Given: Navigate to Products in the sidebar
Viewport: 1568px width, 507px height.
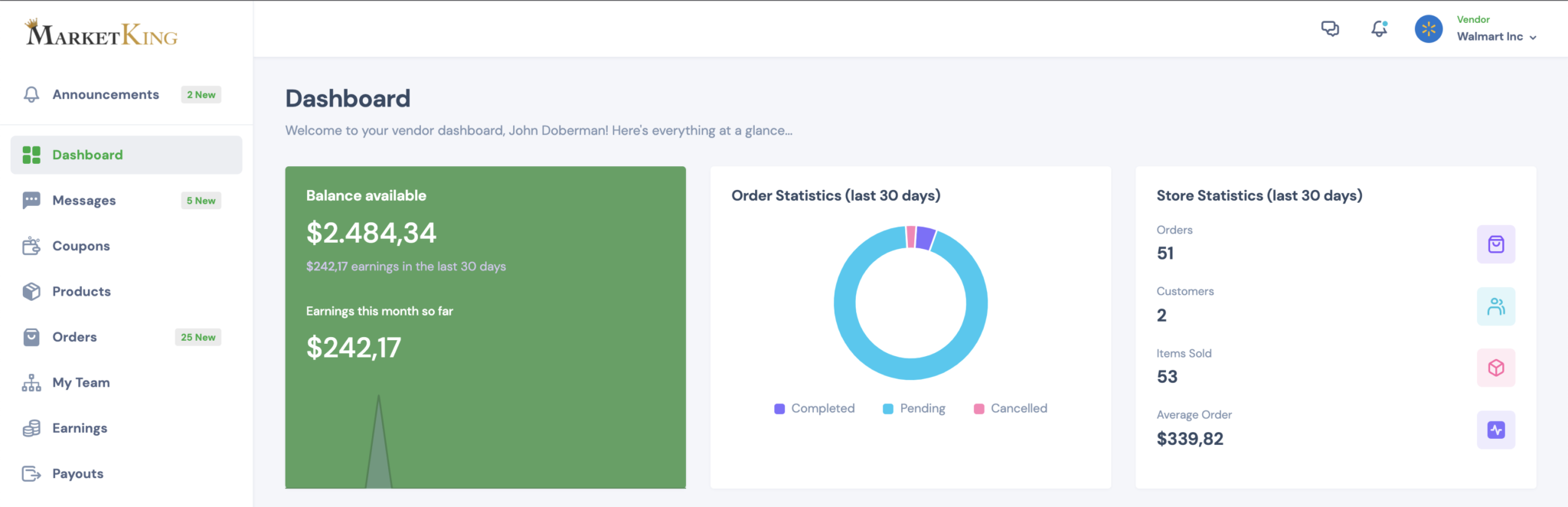Looking at the screenshot, I should pyautogui.click(x=81, y=292).
